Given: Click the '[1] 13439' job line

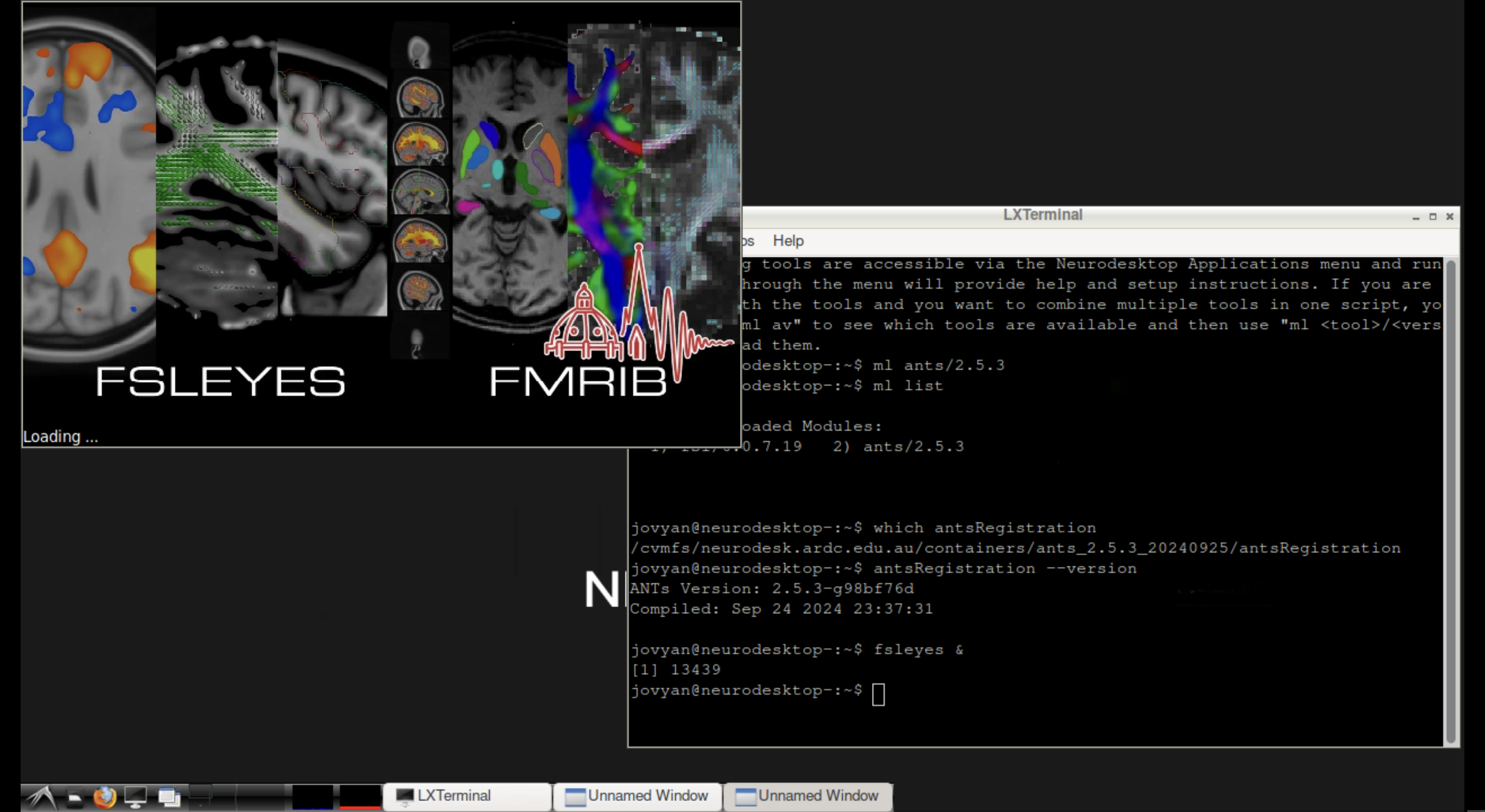Looking at the screenshot, I should click(x=676, y=670).
